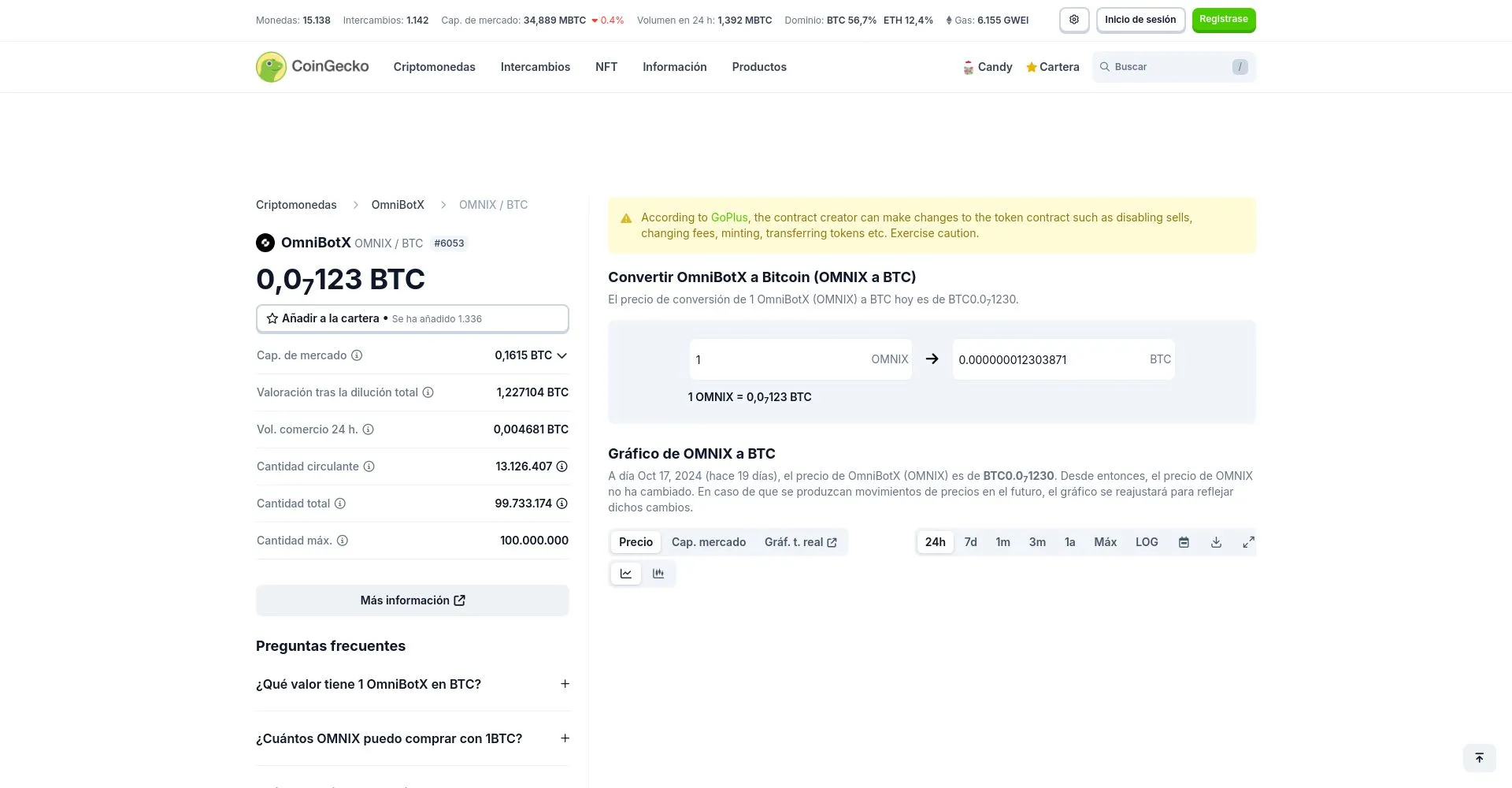Click the Inicio de sesión button
This screenshot has width=1512, height=788.
pyautogui.click(x=1140, y=20)
